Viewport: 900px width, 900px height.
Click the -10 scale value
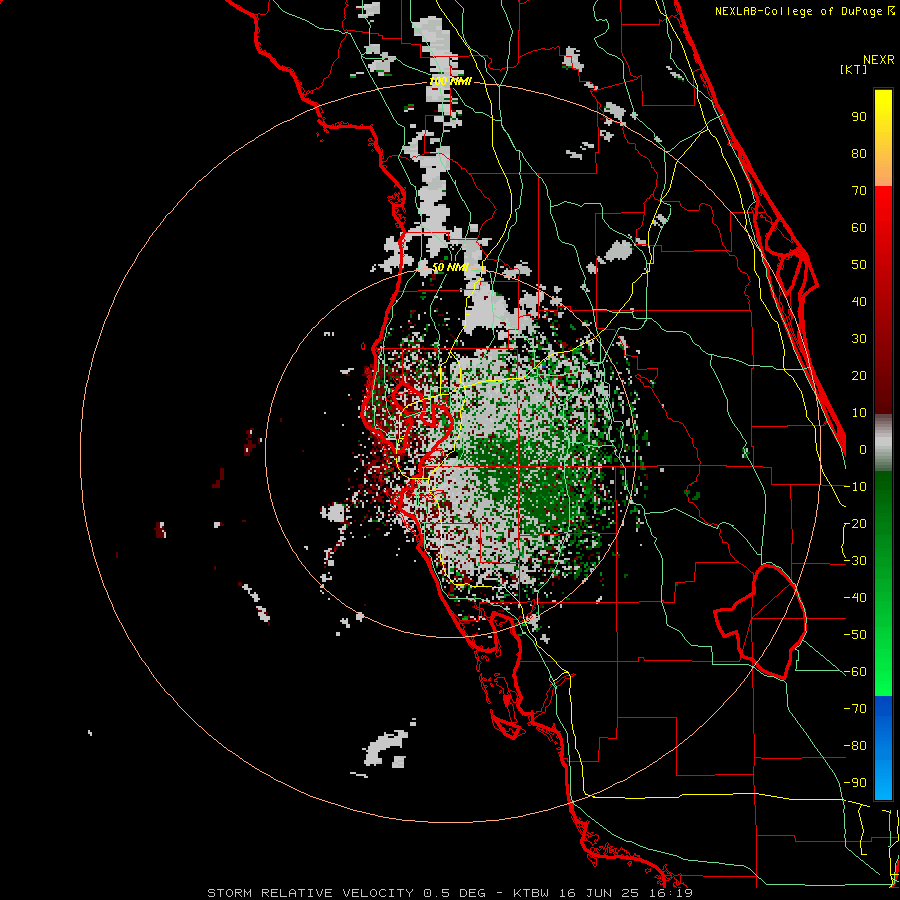tap(855, 487)
